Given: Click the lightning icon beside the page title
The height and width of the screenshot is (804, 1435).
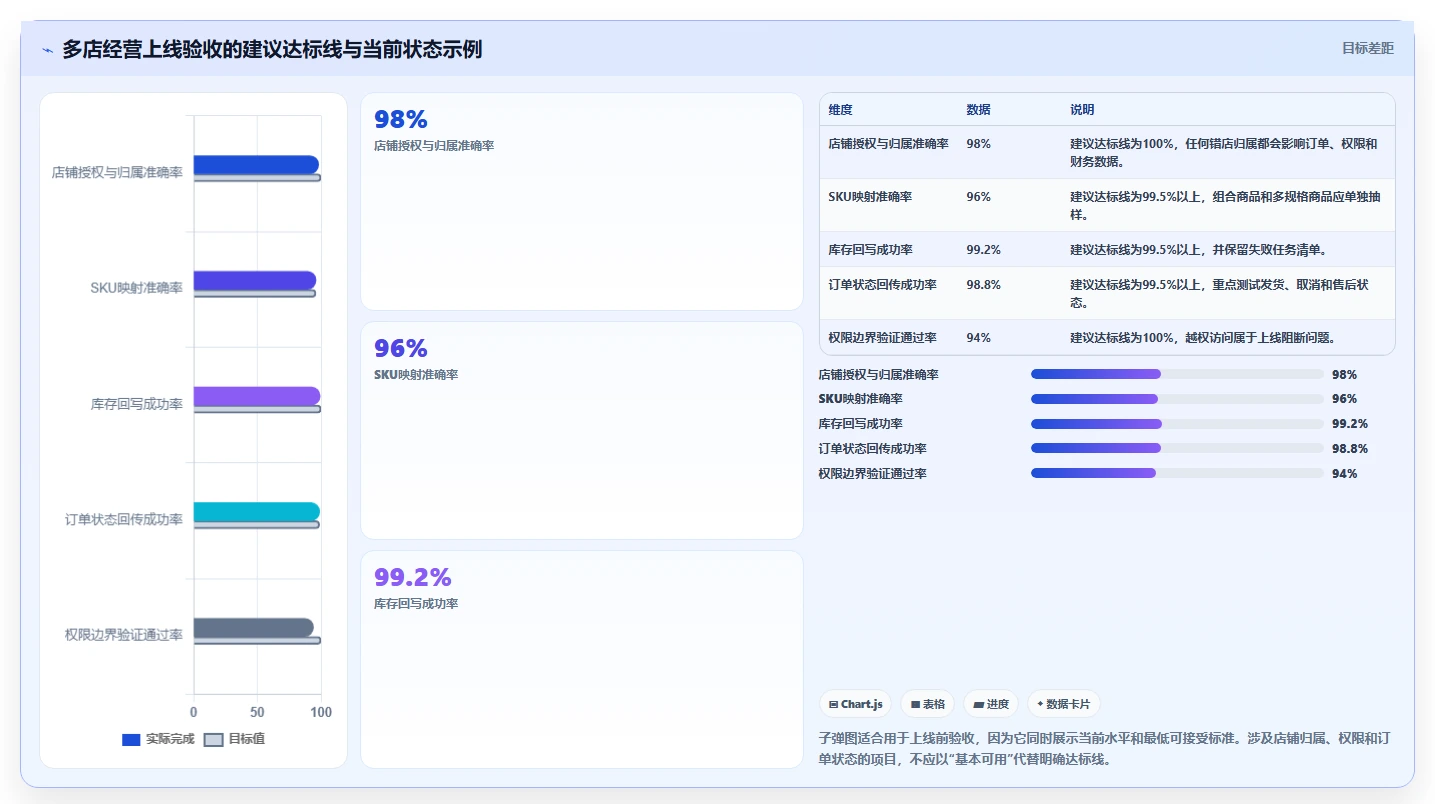Looking at the screenshot, I should pos(47,49).
